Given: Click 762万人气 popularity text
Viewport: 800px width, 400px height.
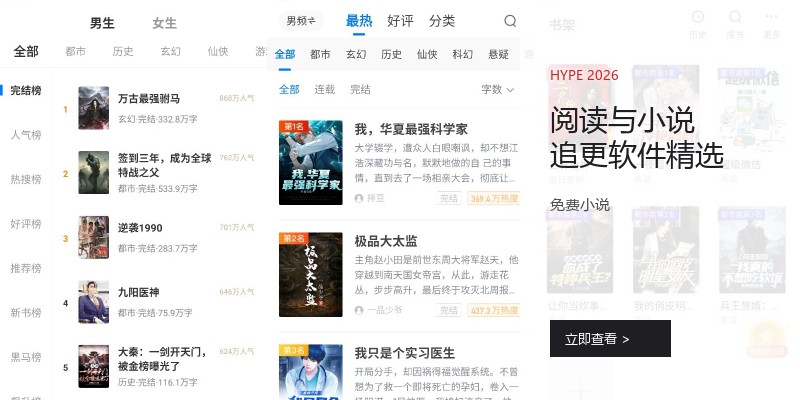Looking at the screenshot, I should pyautogui.click(x=237, y=158).
